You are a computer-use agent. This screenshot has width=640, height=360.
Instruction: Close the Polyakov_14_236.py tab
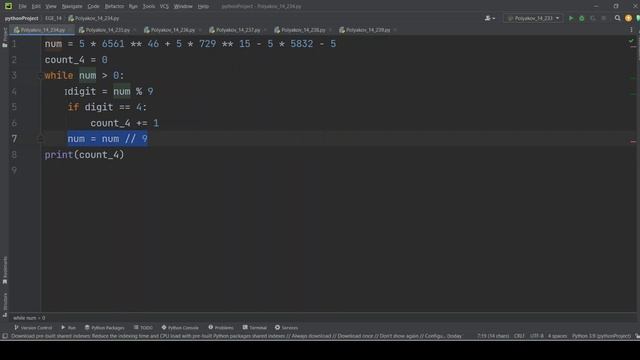(x=200, y=30)
